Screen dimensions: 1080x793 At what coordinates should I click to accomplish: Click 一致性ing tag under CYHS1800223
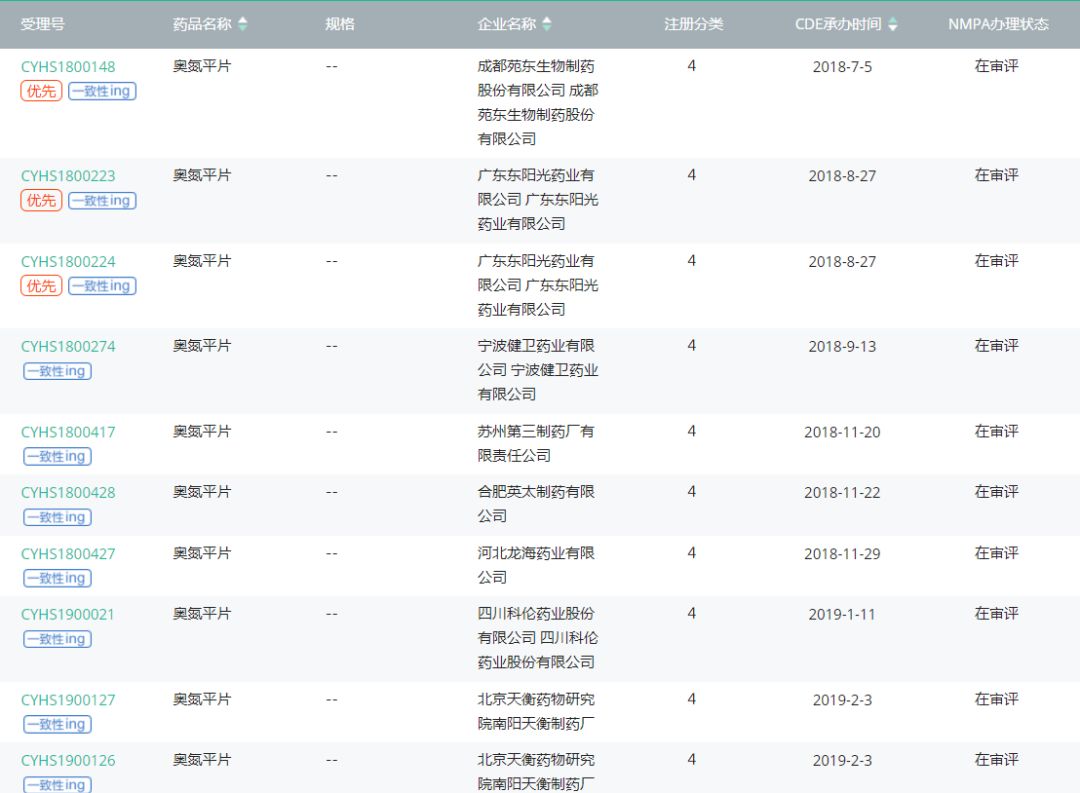click(x=102, y=200)
